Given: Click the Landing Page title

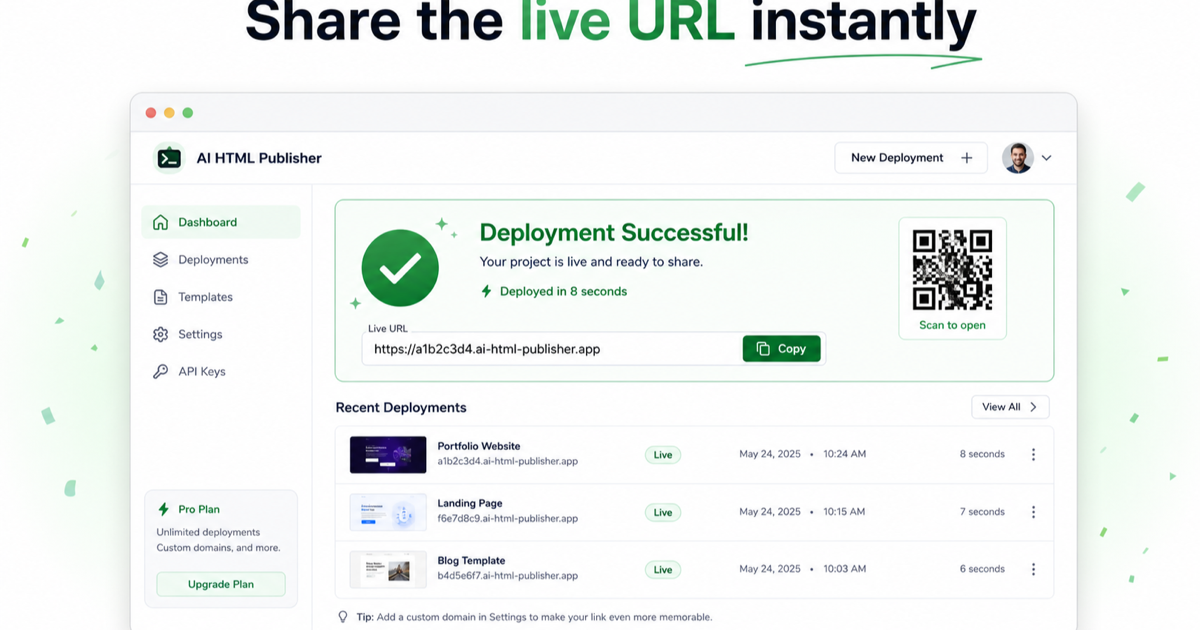Looking at the screenshot, I should 470,504.
